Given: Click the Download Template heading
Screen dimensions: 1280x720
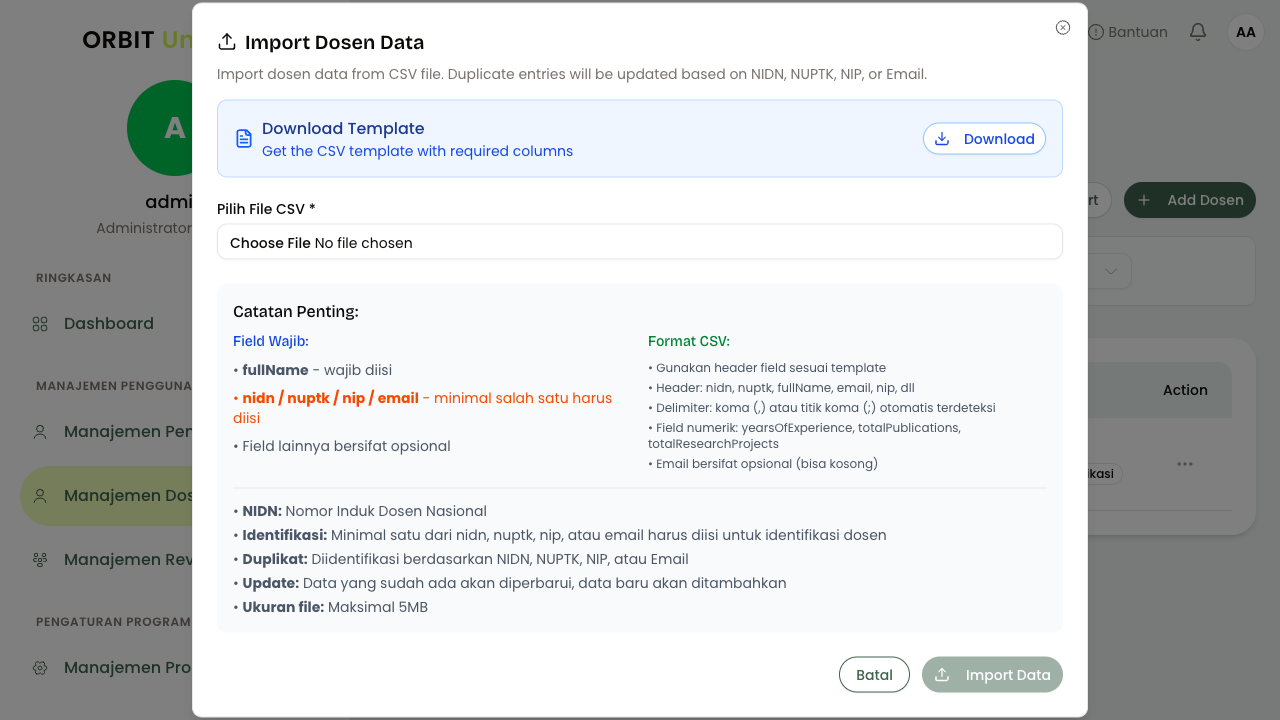Looking at the screenshot, I should 343,128.
